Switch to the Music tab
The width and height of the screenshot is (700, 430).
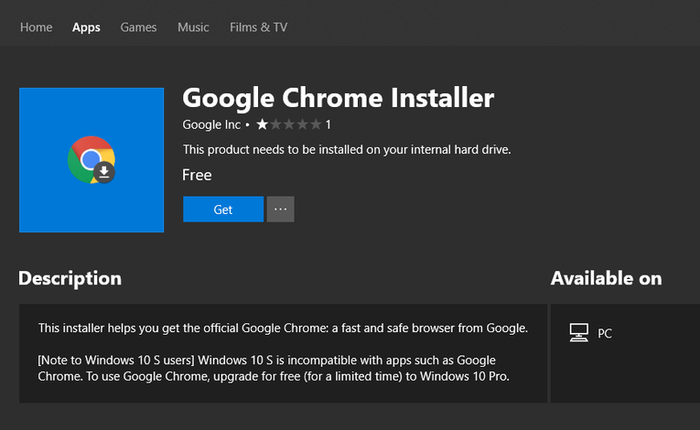coord(193,27)
